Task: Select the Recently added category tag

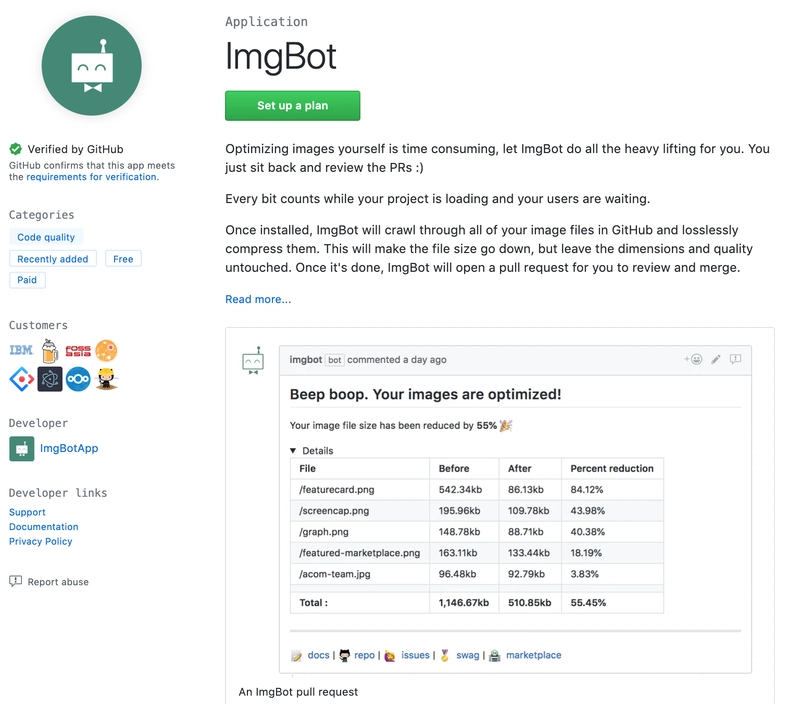Action: (53, 259)
